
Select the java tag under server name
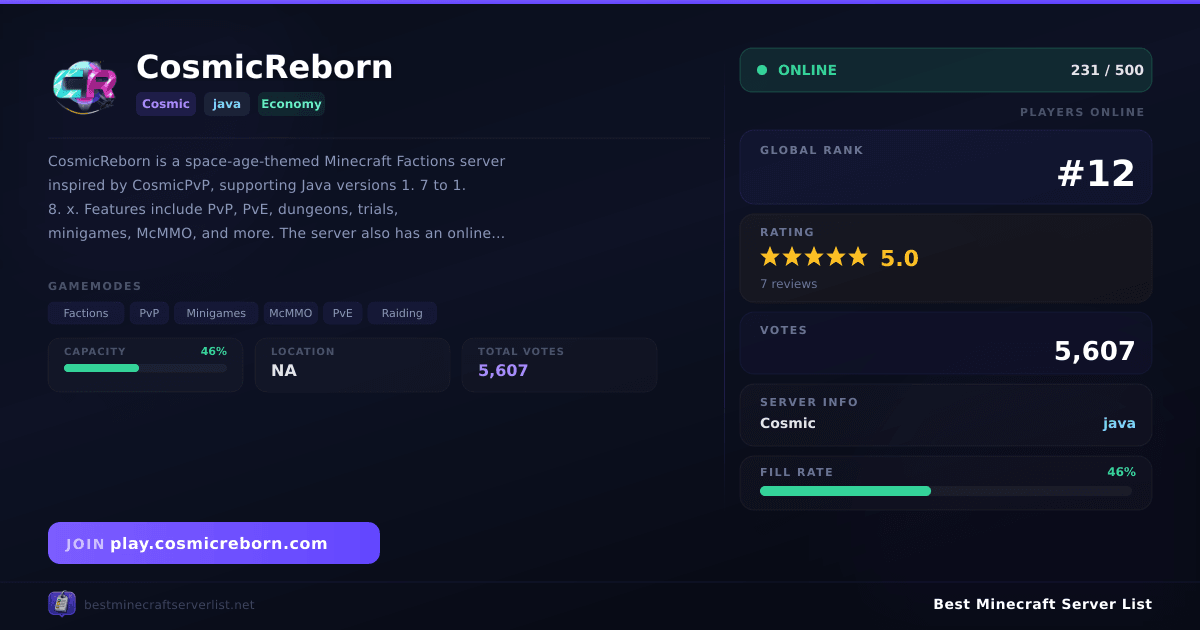[x=227, y=104]
